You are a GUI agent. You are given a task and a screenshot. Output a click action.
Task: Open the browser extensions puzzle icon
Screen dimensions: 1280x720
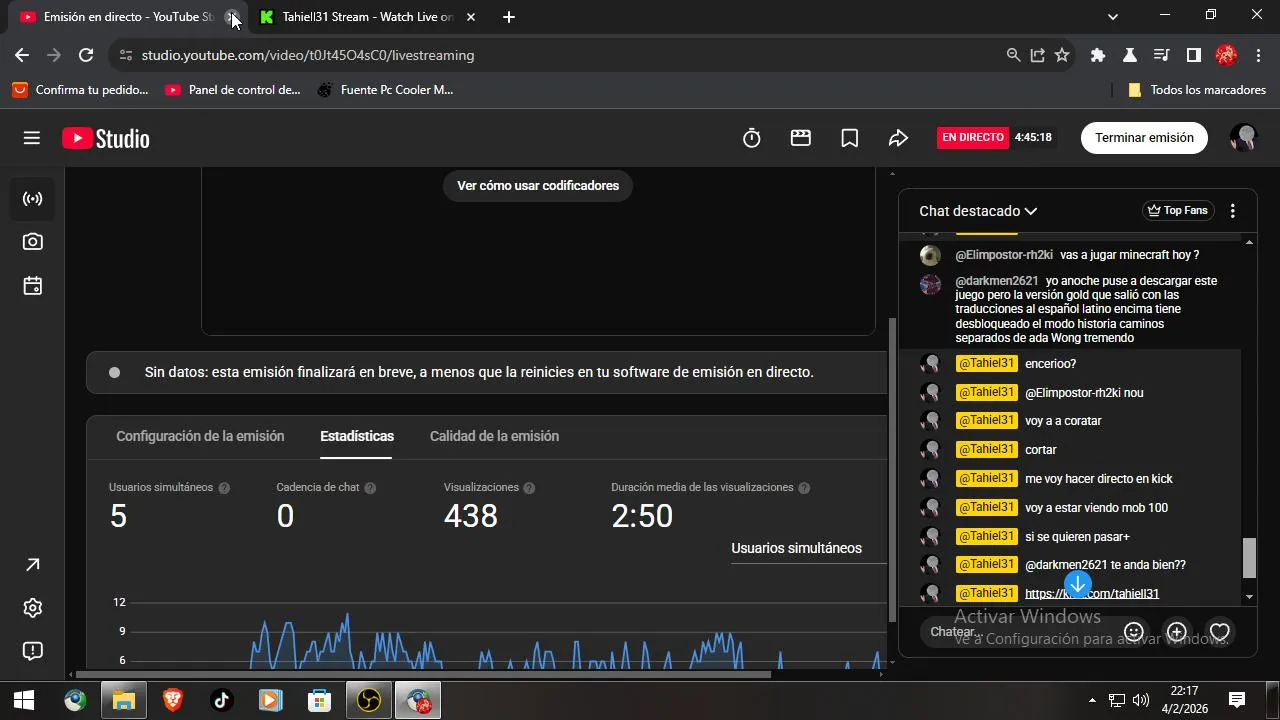click(x=1098, y=55)
